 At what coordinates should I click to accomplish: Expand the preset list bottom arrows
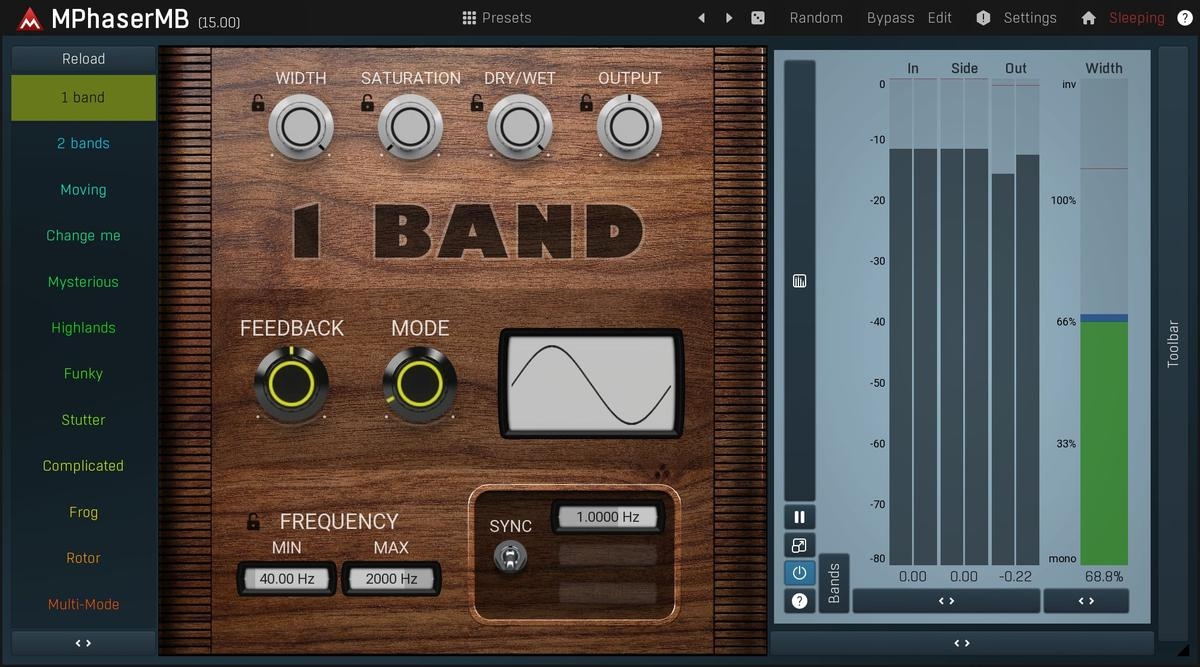click(83, 643)
